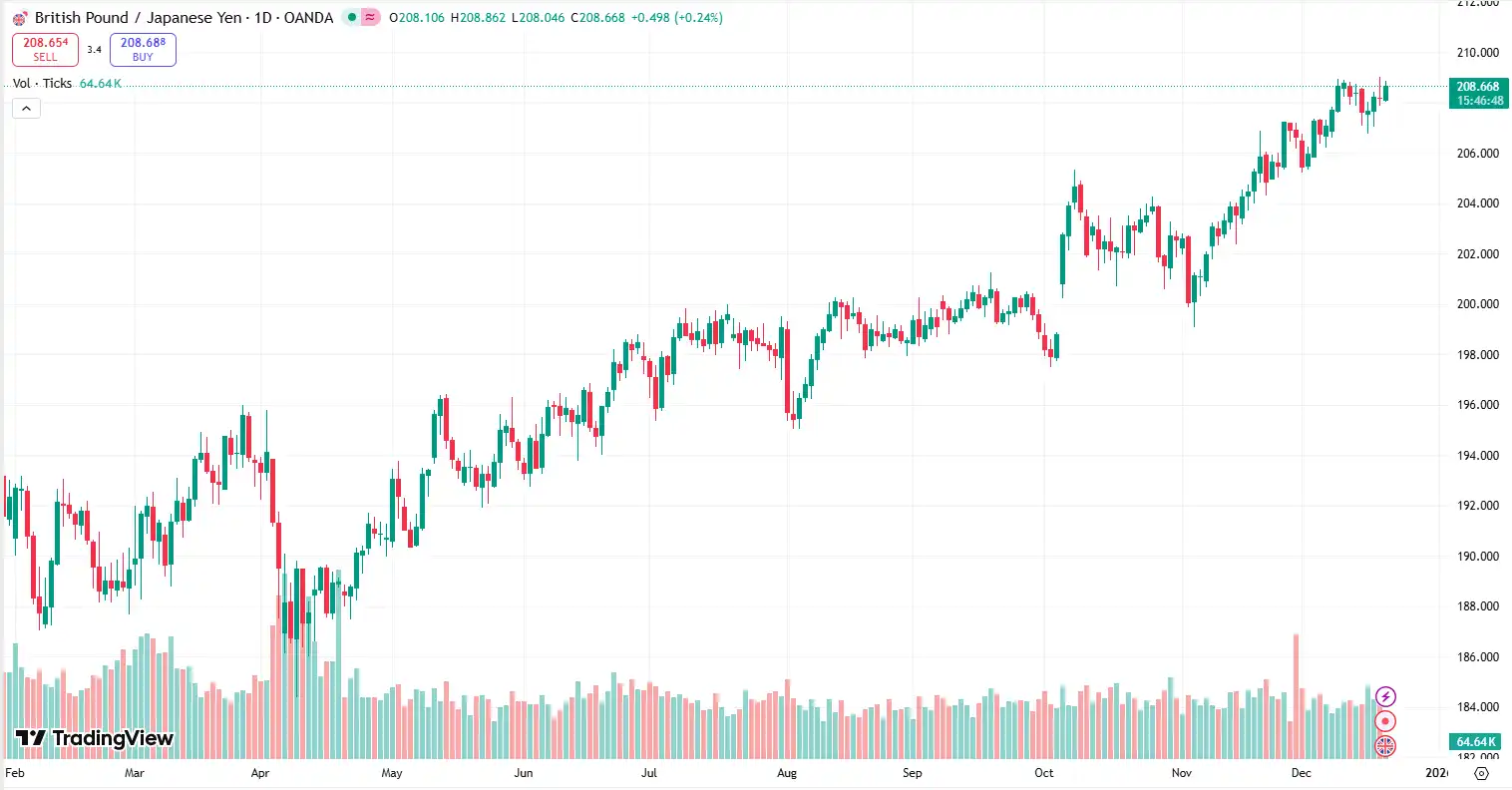The height and width of the screenshot is (790, 1512).
Task: Click the spread value 3.4 between quotes
Action: pos(96,49)
